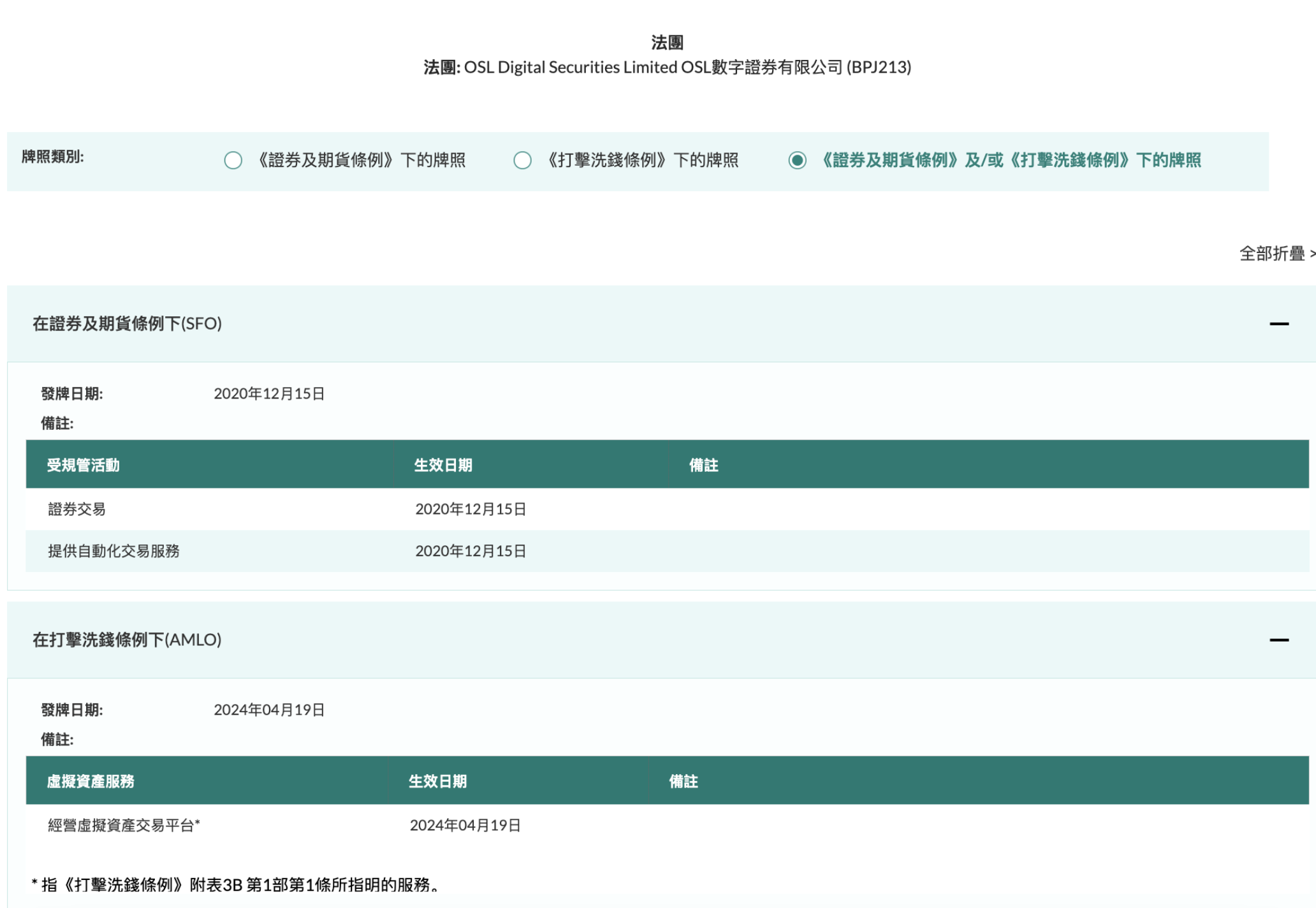Click the 虛擬資產服務 column header
The width and height of the screenshot is (1316, 908).
coord(91,782)
